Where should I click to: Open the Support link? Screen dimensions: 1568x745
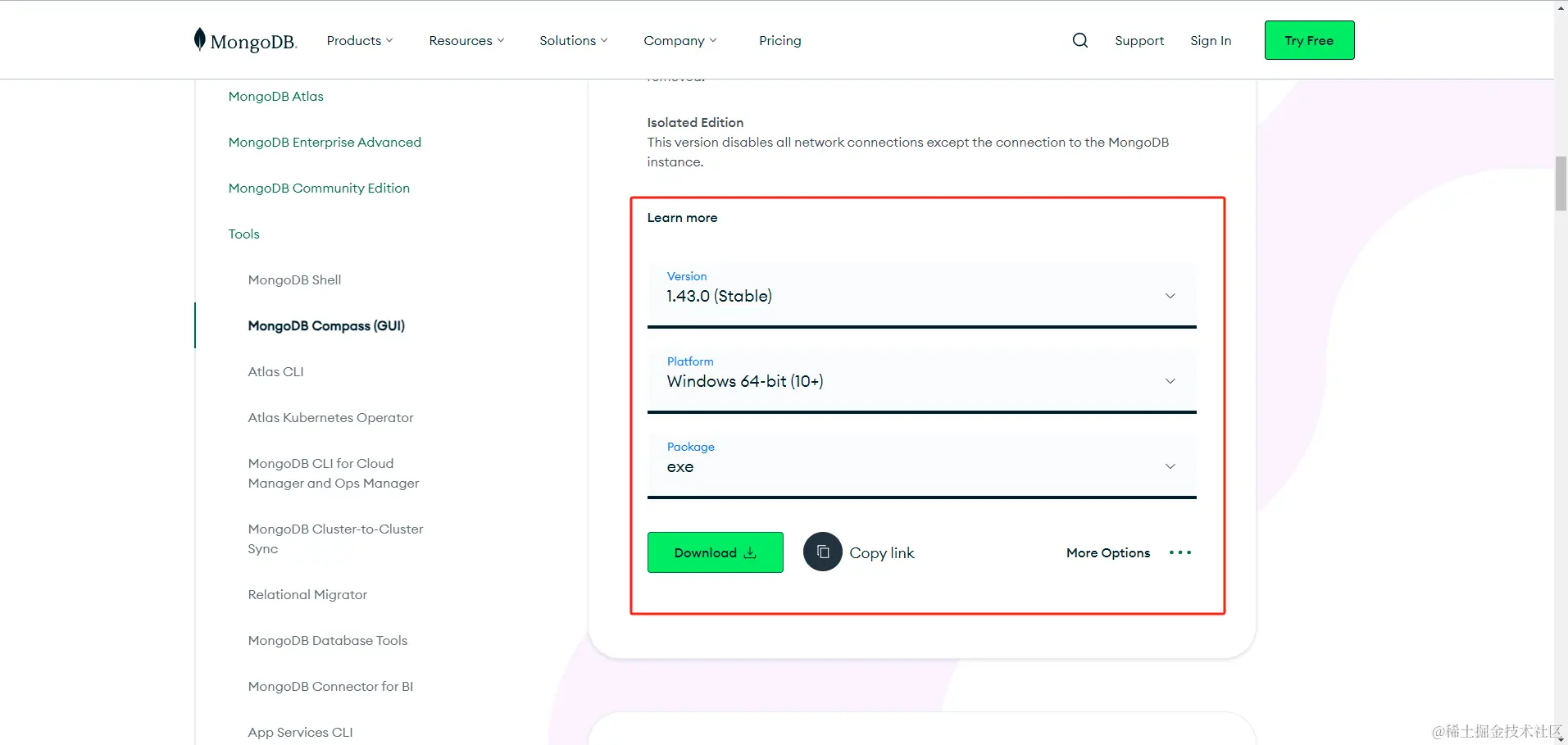coord(1139,40)
